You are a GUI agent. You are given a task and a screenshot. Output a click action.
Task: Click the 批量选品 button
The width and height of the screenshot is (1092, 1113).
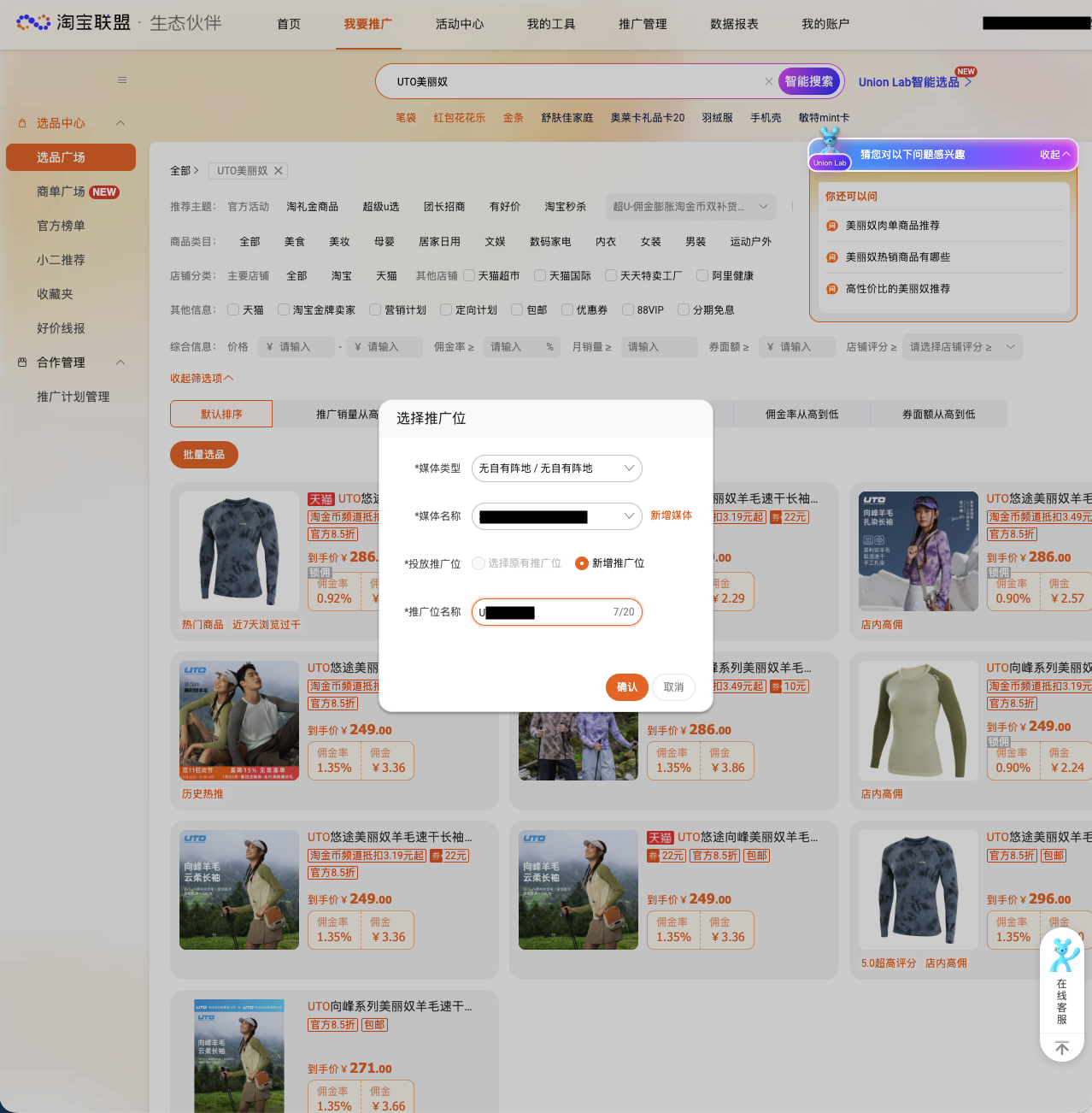click(203, 454)
